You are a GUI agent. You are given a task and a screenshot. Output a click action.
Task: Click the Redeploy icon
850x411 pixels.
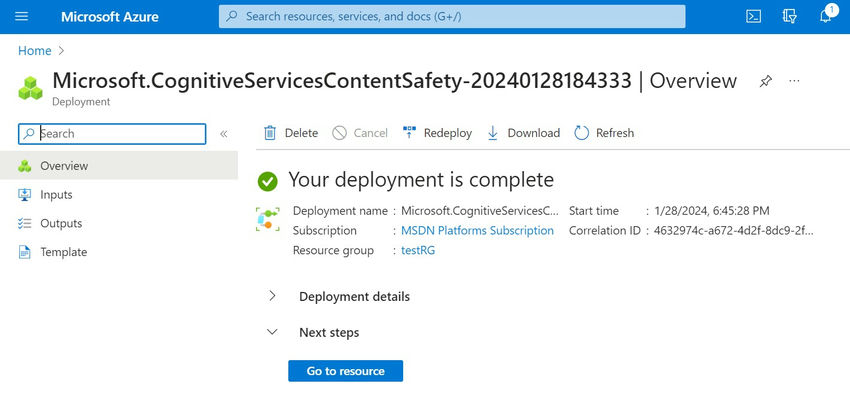point(409,132)
